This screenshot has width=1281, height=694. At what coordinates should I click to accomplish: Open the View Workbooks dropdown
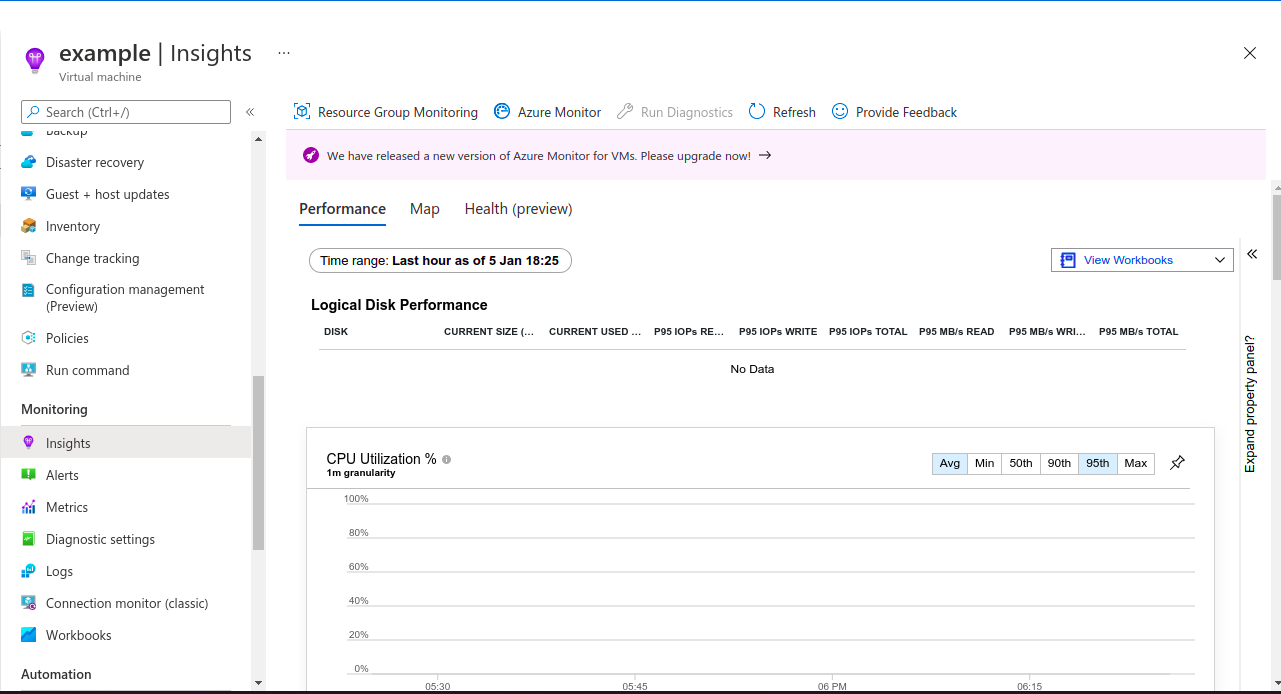coord(1142,260)
